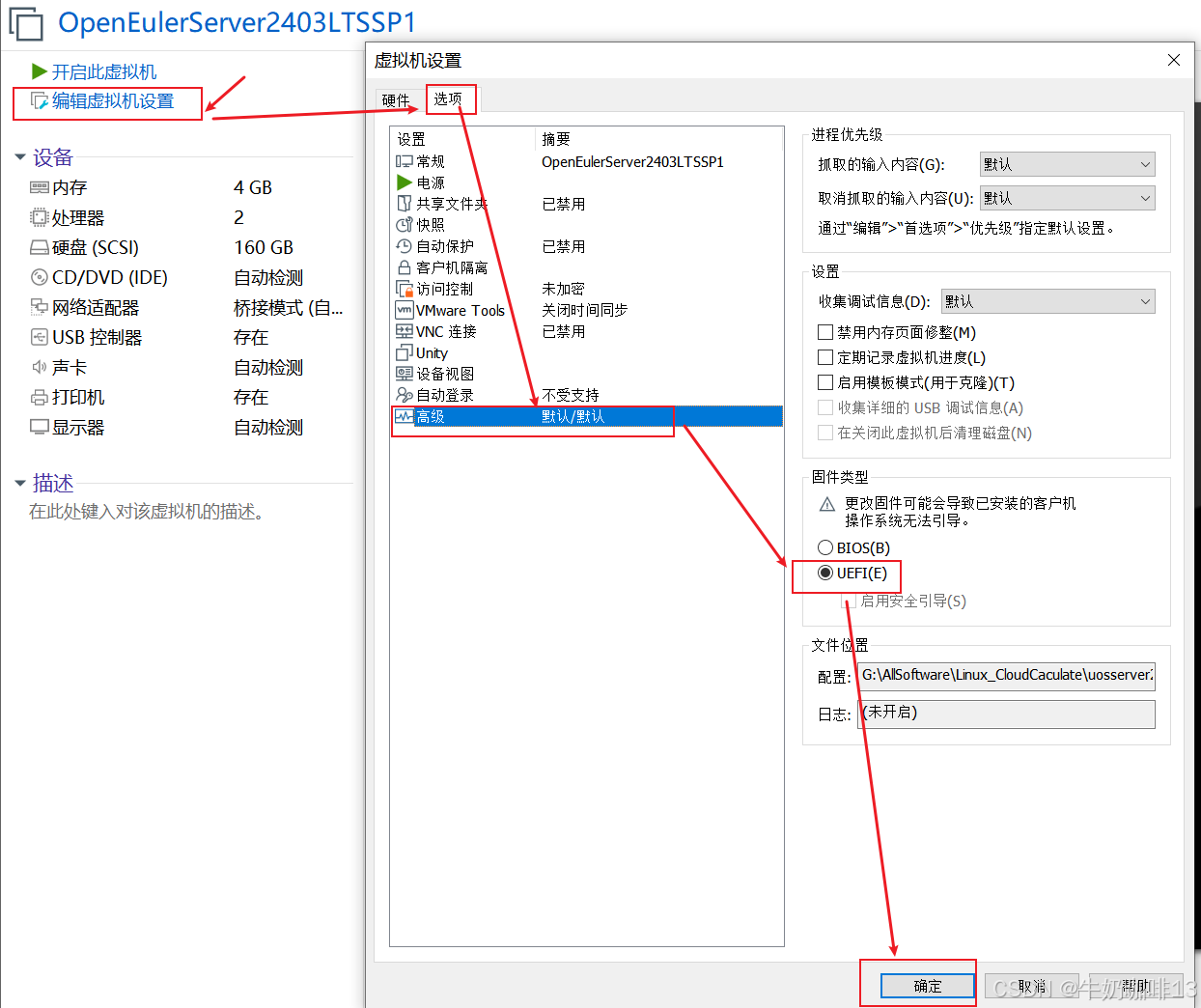Click the 网络适配器 network icon
Image resolution: width=1201 pixels, height=1008 pixels.
[40, 307]
